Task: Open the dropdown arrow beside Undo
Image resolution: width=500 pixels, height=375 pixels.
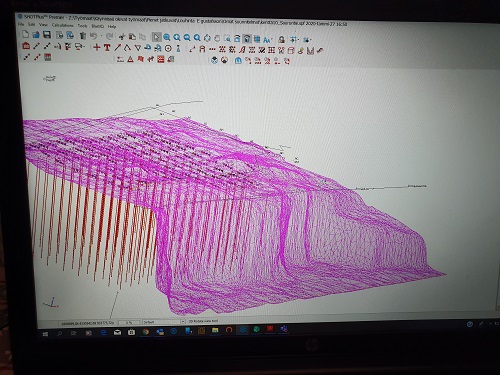Action: (101, 36)
